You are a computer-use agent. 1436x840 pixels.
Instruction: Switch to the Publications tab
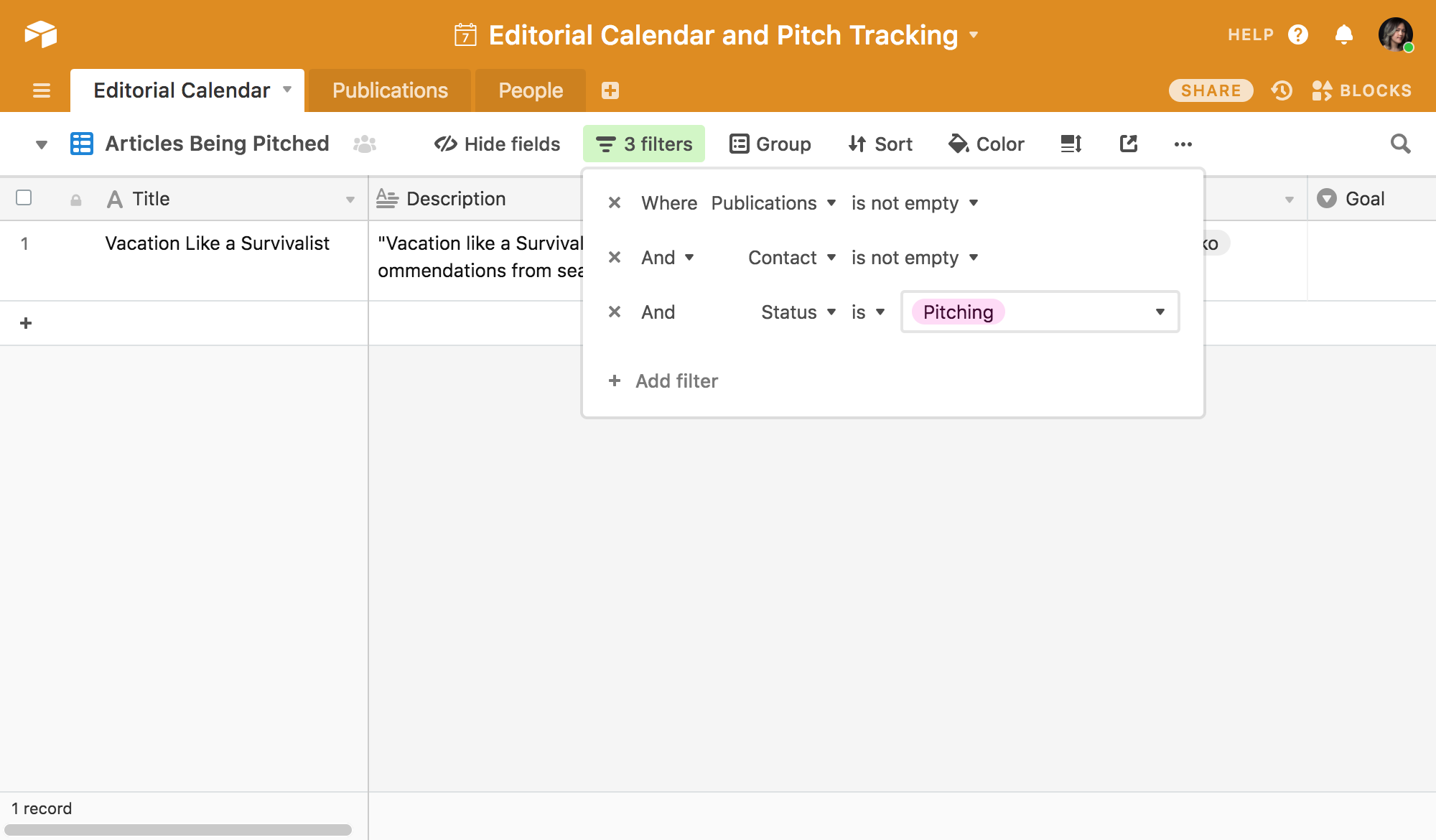390,90
